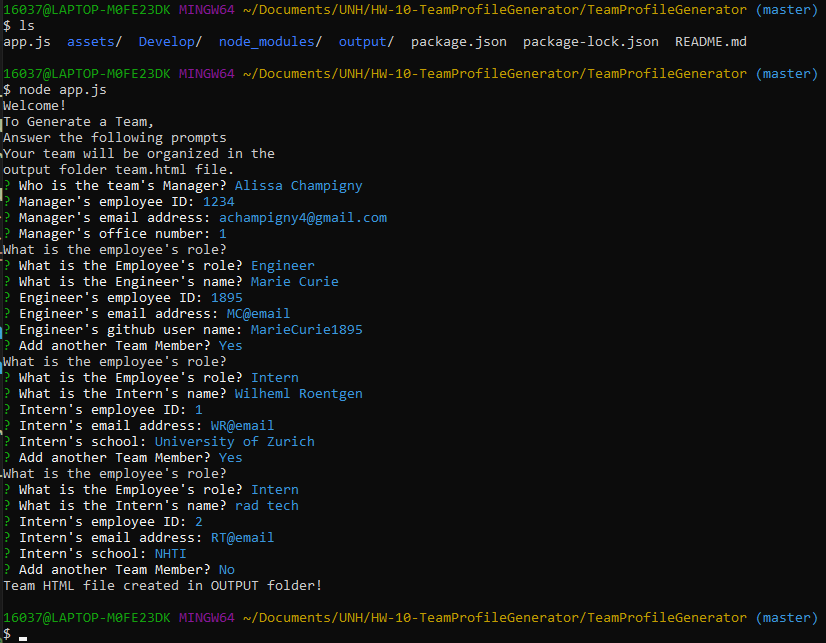Click the MC@email address text
The width and height of the screenshot is (826, 643).
pyautogui.click(x=260, y=313)
